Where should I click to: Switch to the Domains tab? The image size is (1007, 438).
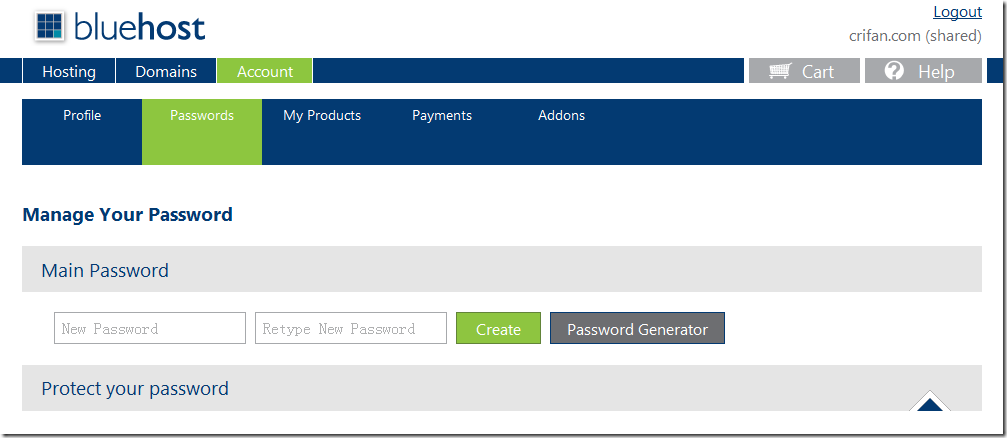[166, 71]
